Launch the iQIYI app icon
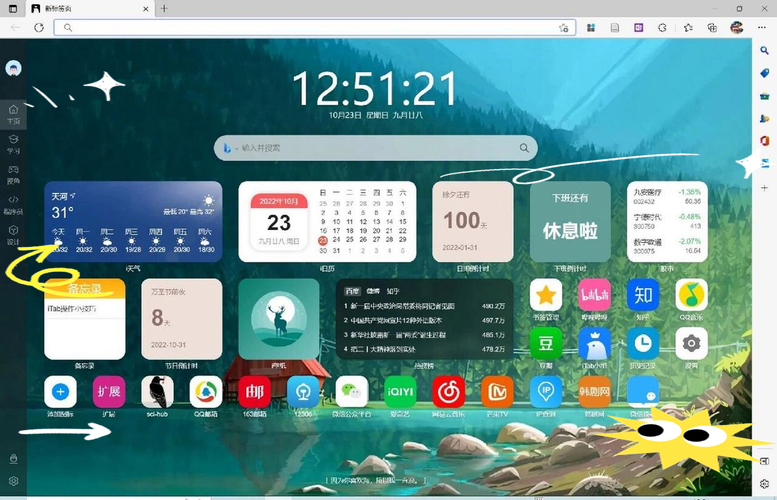 pos(400,391)
